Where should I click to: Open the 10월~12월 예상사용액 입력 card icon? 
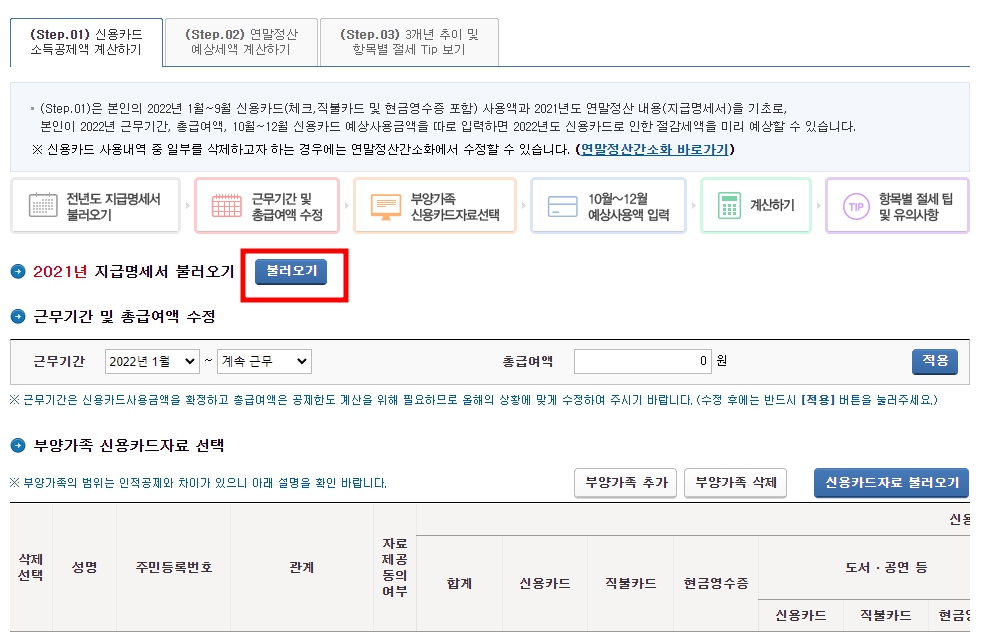(x=562, y=205)
